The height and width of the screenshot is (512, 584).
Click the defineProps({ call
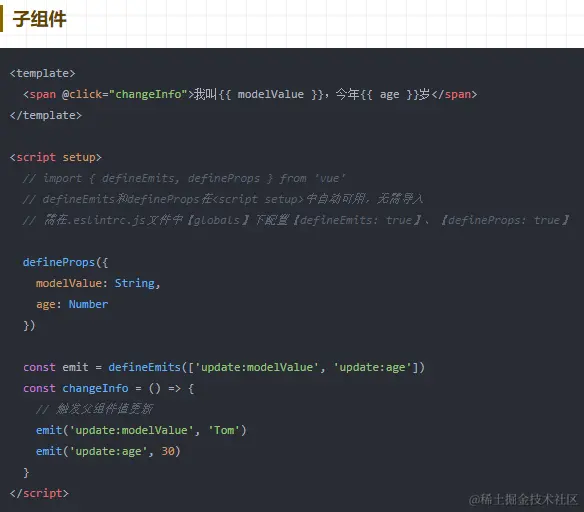(x=65, y=262)
